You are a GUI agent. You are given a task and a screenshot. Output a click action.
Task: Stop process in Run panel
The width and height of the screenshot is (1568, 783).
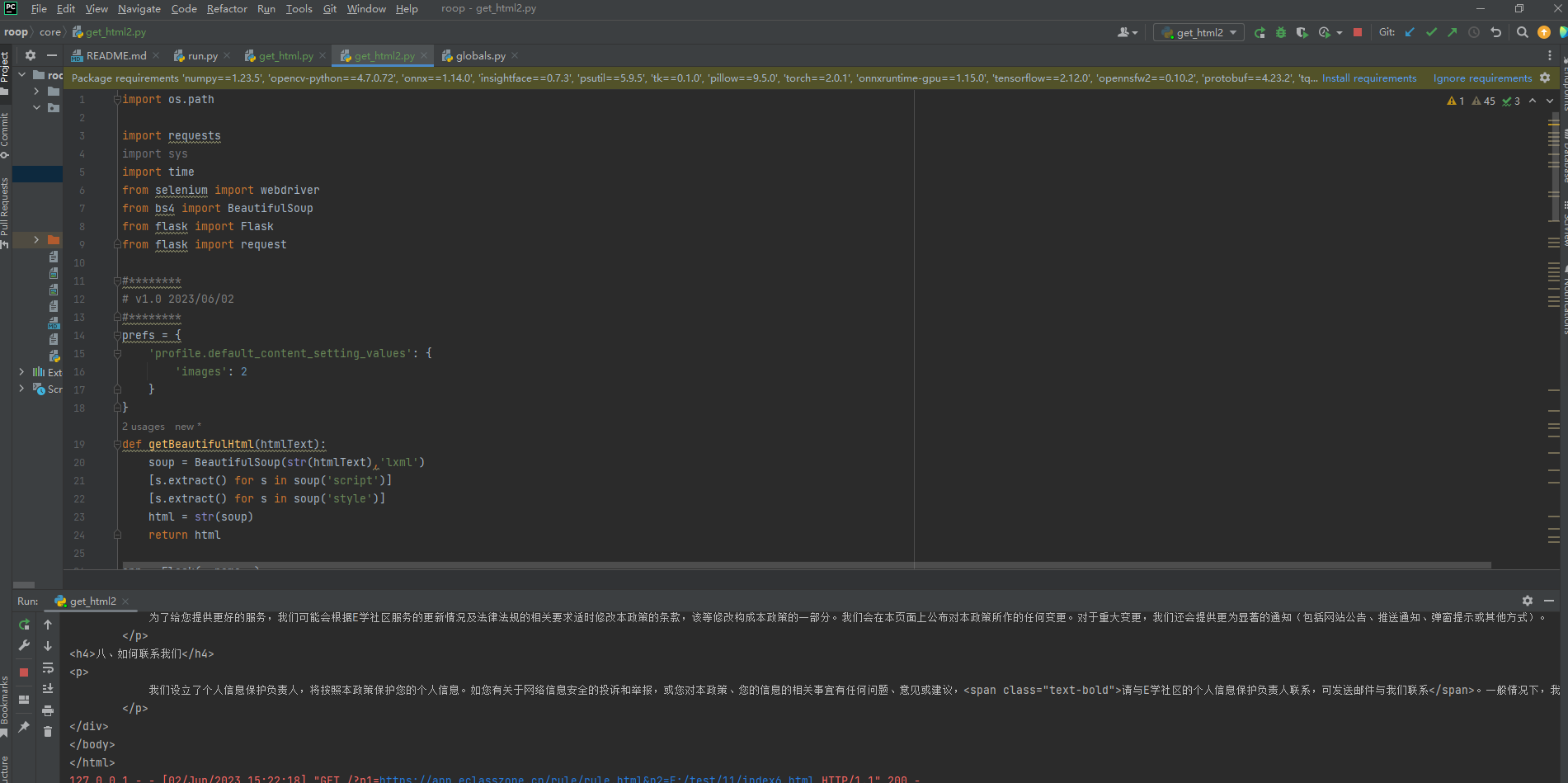[24, 672]
